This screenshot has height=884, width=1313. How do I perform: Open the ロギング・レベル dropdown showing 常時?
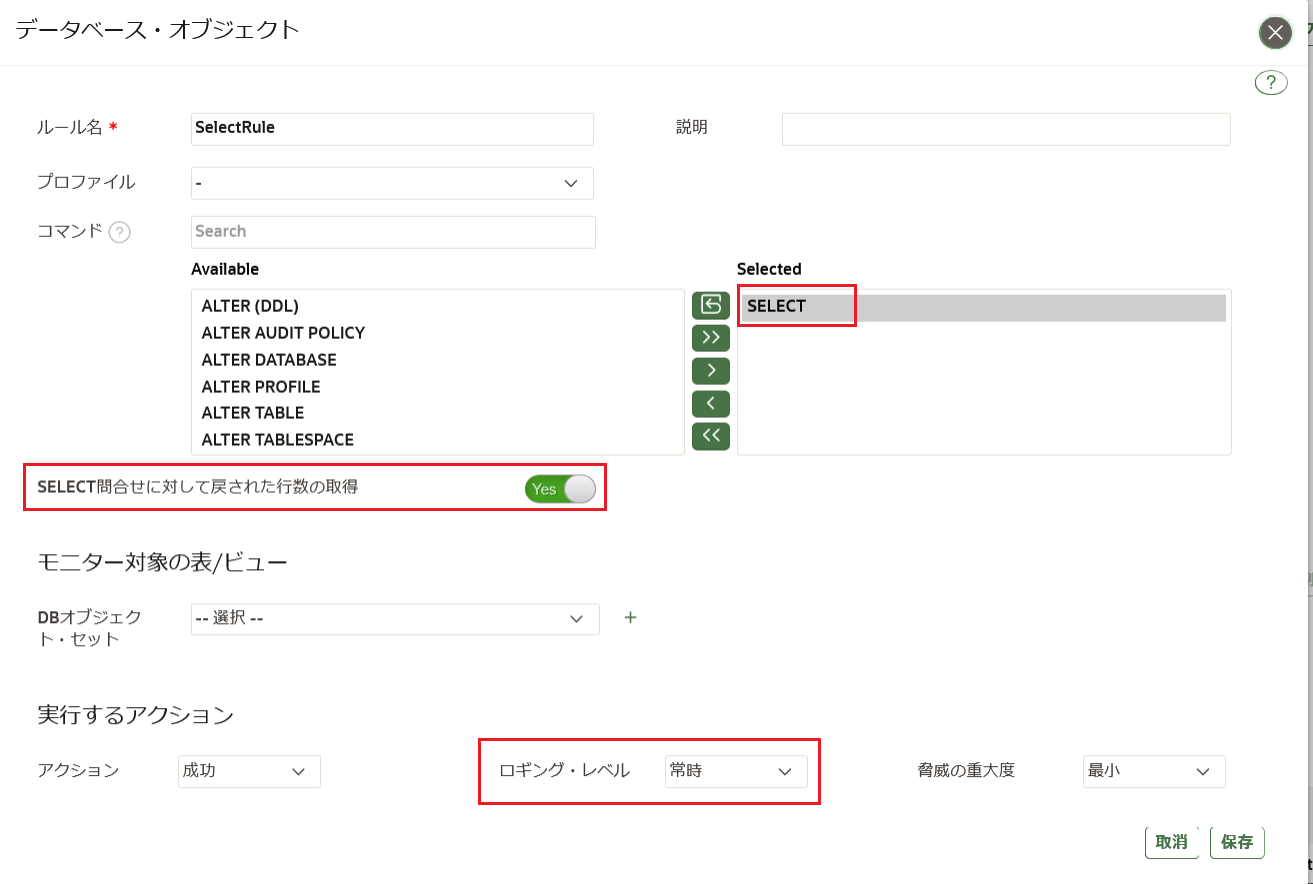pyautogui.click(x=736, y=771)
